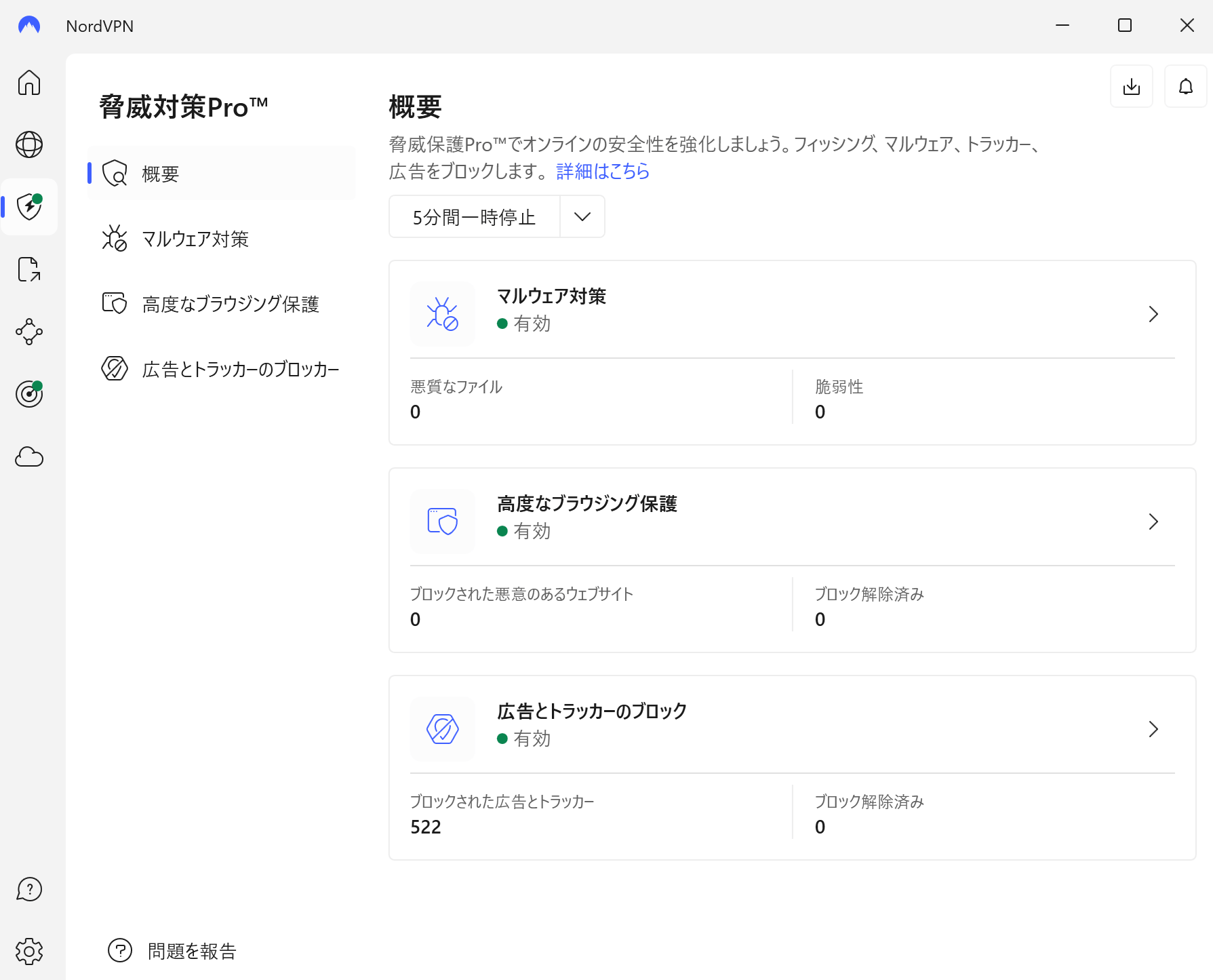Expand the pause duration dropdown arrow
1213x980 pixels.
pyautogui.click(x=582, y=216)
